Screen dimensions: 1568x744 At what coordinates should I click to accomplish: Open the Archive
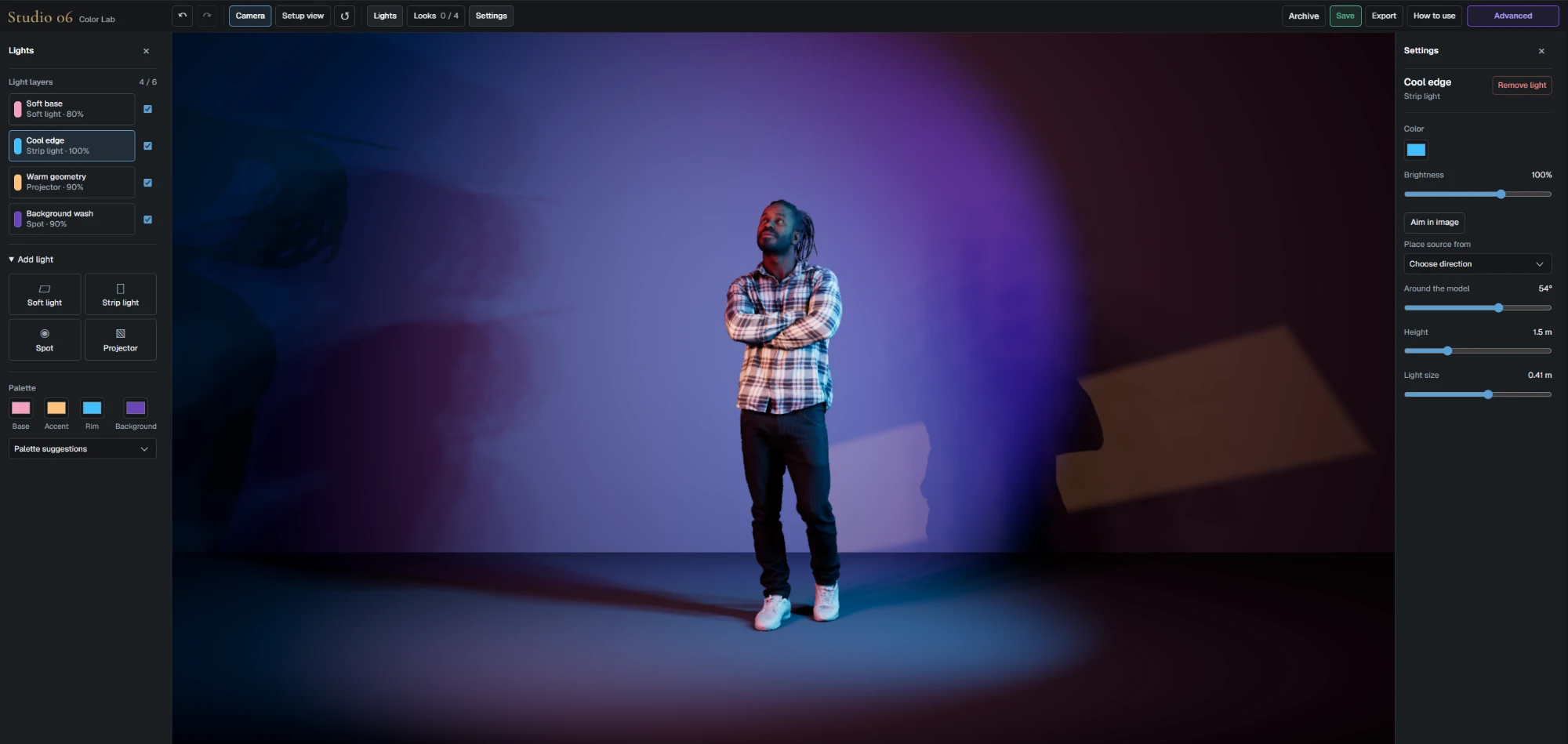click(1304, 16)
